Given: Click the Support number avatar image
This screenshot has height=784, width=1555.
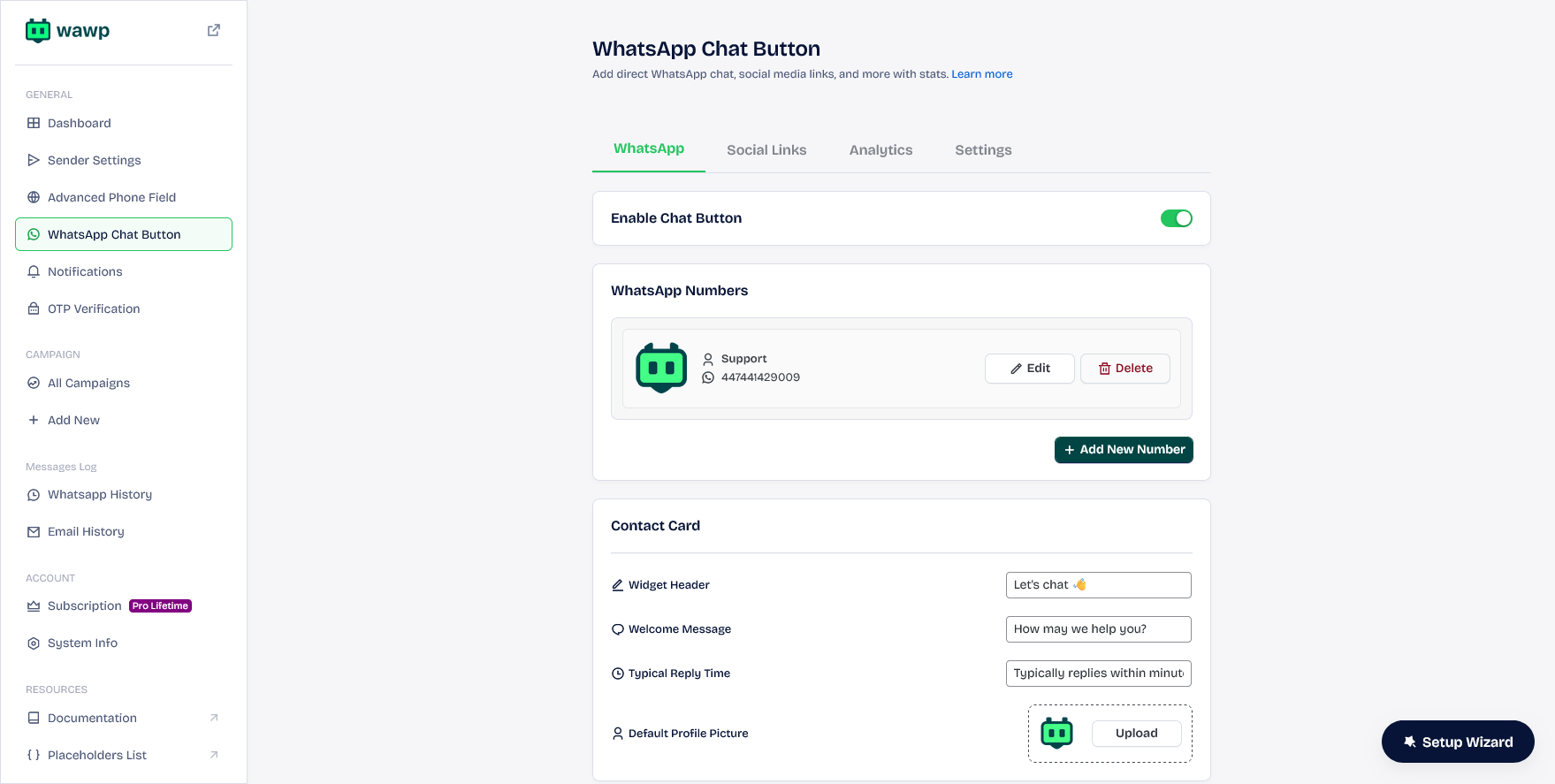Looking at the screenshot, I should tap(661, 368).
